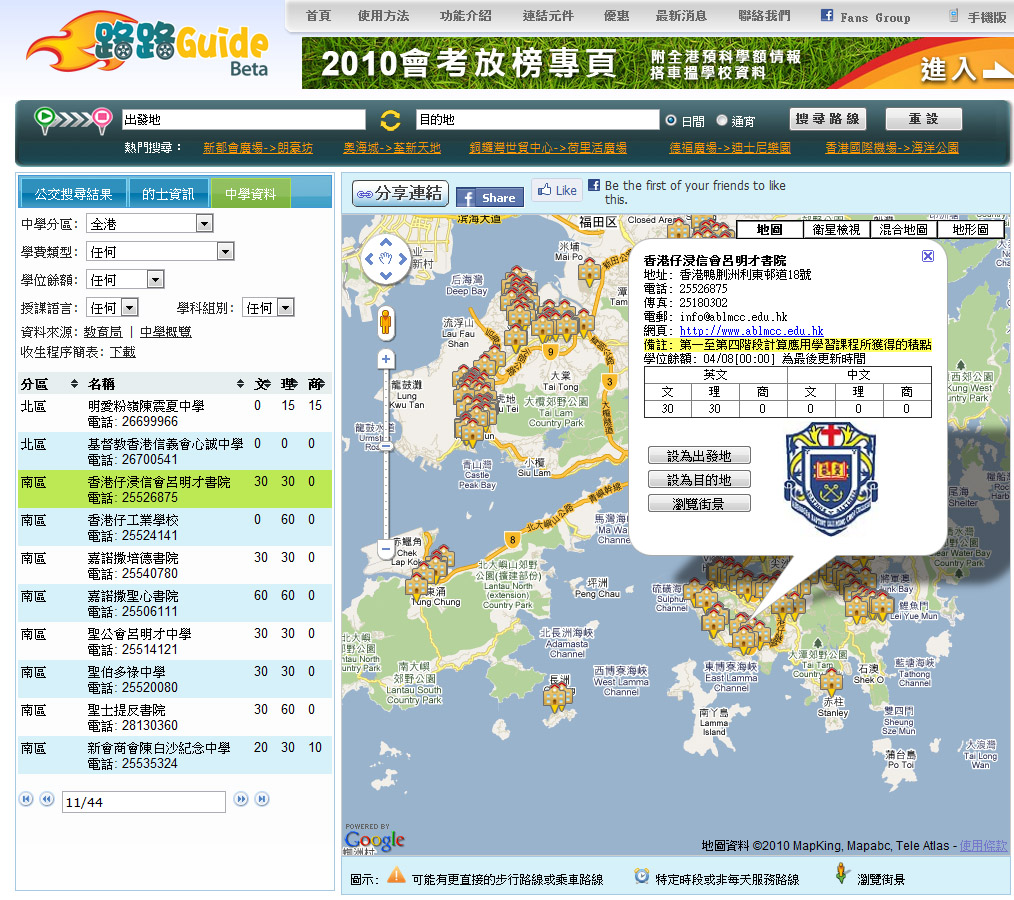Click the page number field 11/44
Image resolution: width=1014 pixels, height=900 pixels.
point(144,802)
